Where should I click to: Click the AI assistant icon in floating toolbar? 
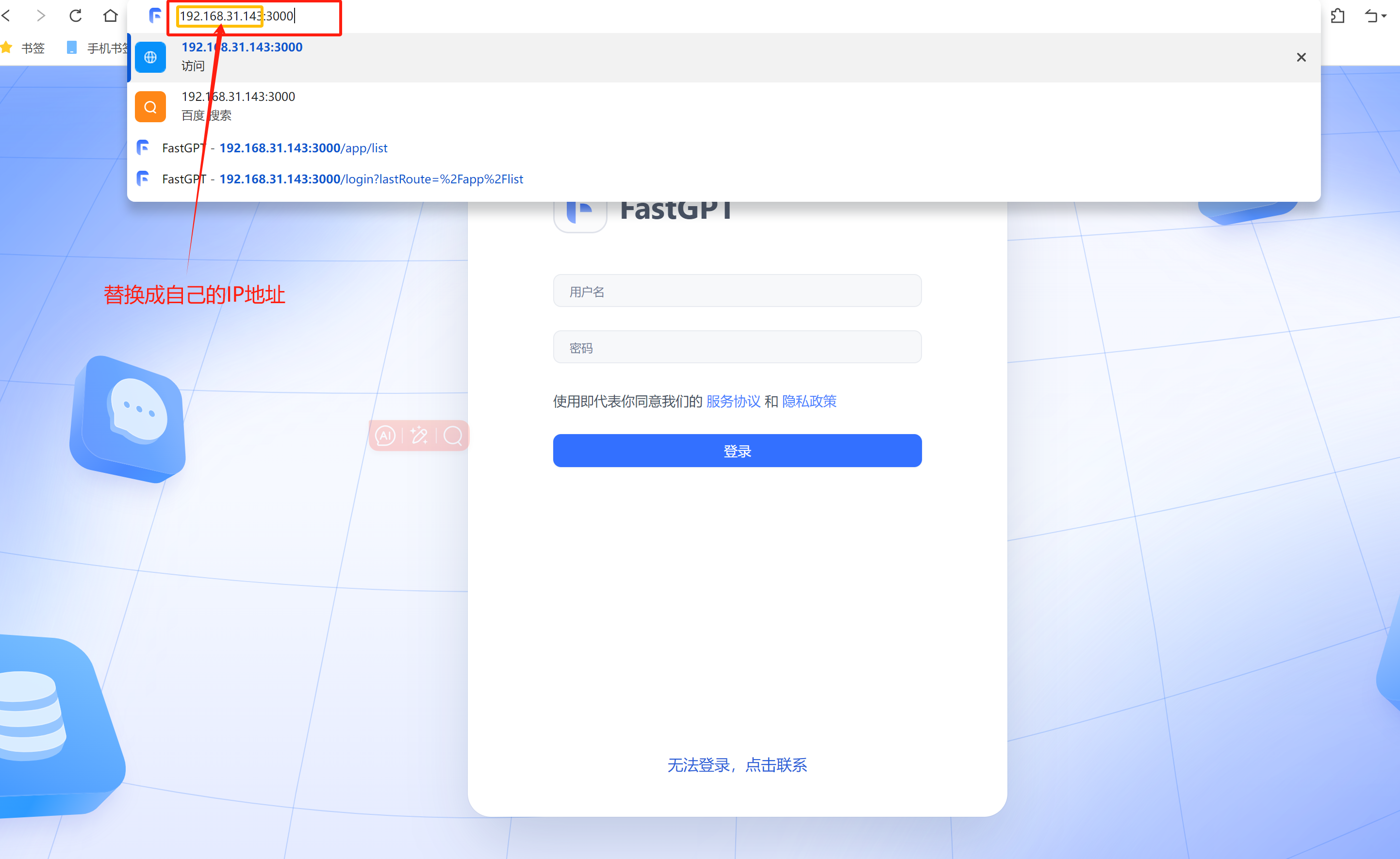coord(385,436)
